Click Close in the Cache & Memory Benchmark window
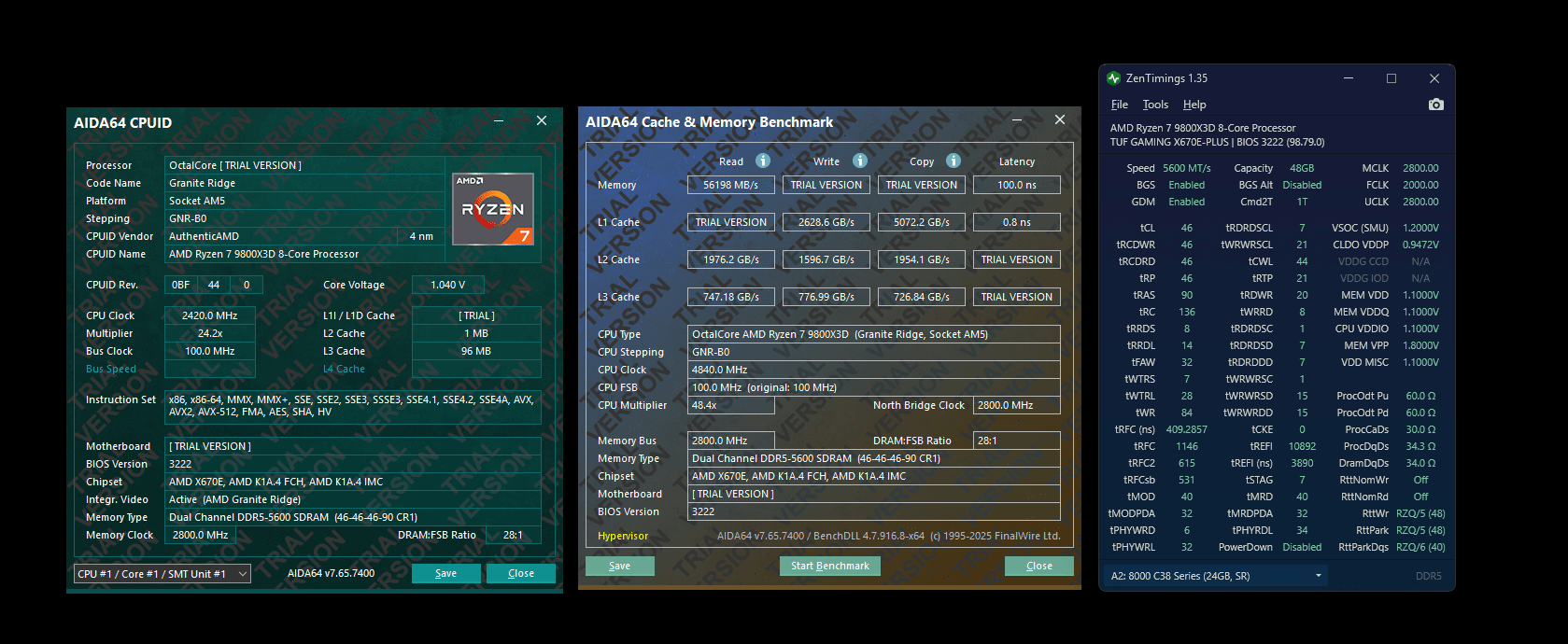 pyautogui.click(x=1039, y=566)
